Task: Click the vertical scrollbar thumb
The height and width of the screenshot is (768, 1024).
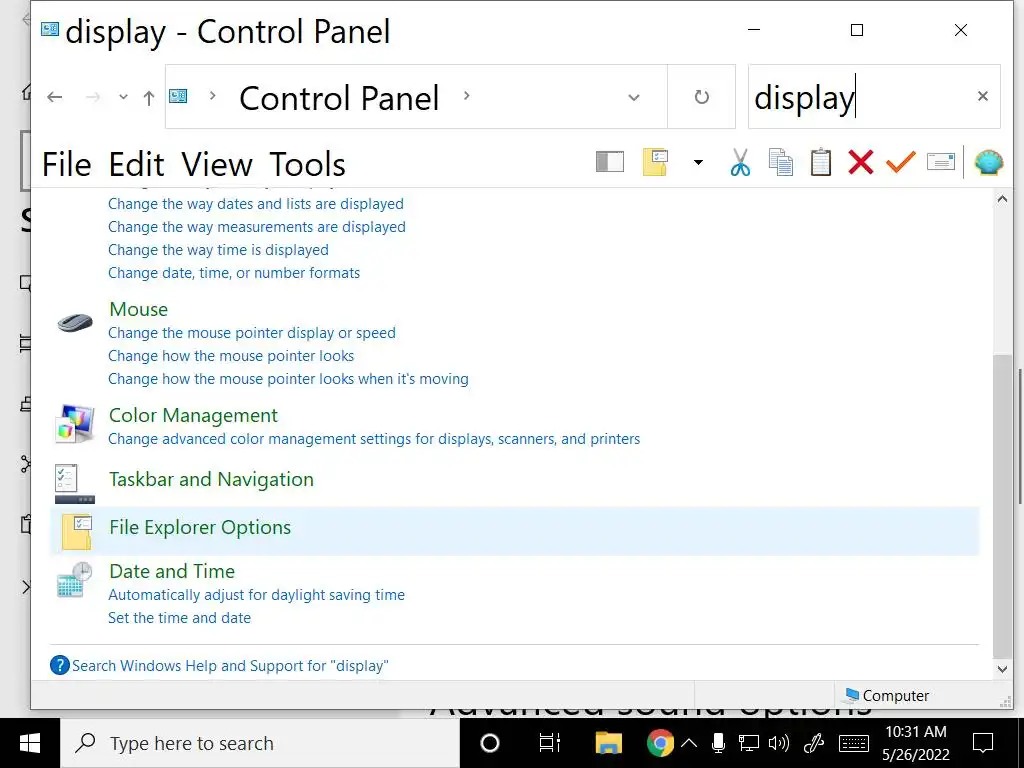Action: pyautogui.click(x=1002, y=506)
